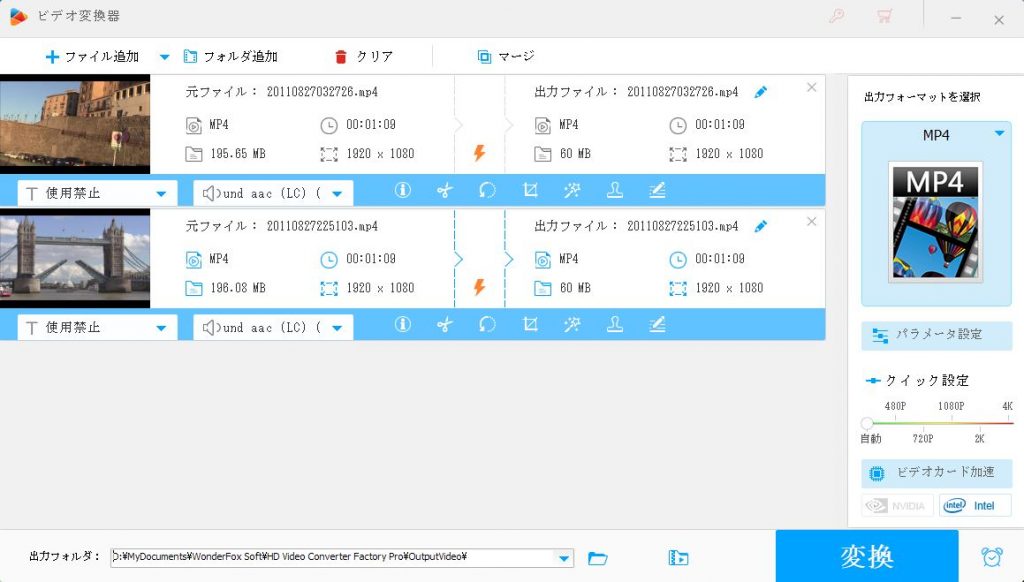Click マージ in the toolbar
1024x582 pixels.
pyautogui.click(x=506, y=57)
